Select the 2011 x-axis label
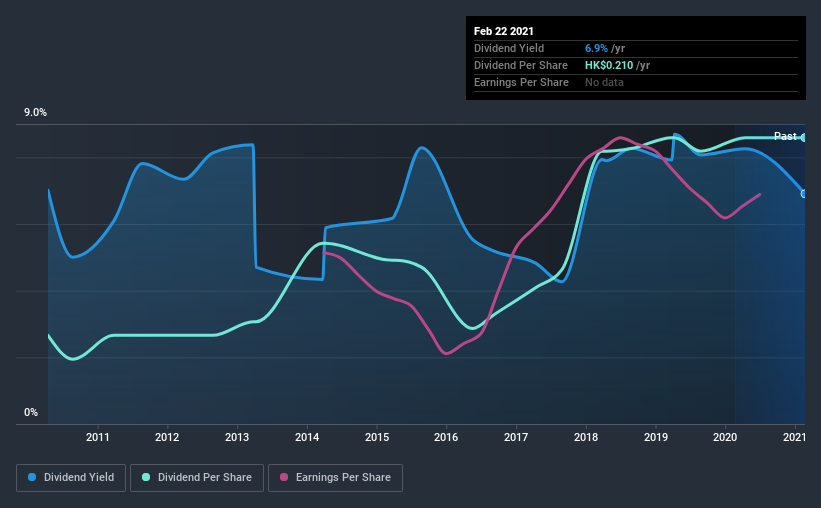The image size is (821, 508). click(97, 437)
